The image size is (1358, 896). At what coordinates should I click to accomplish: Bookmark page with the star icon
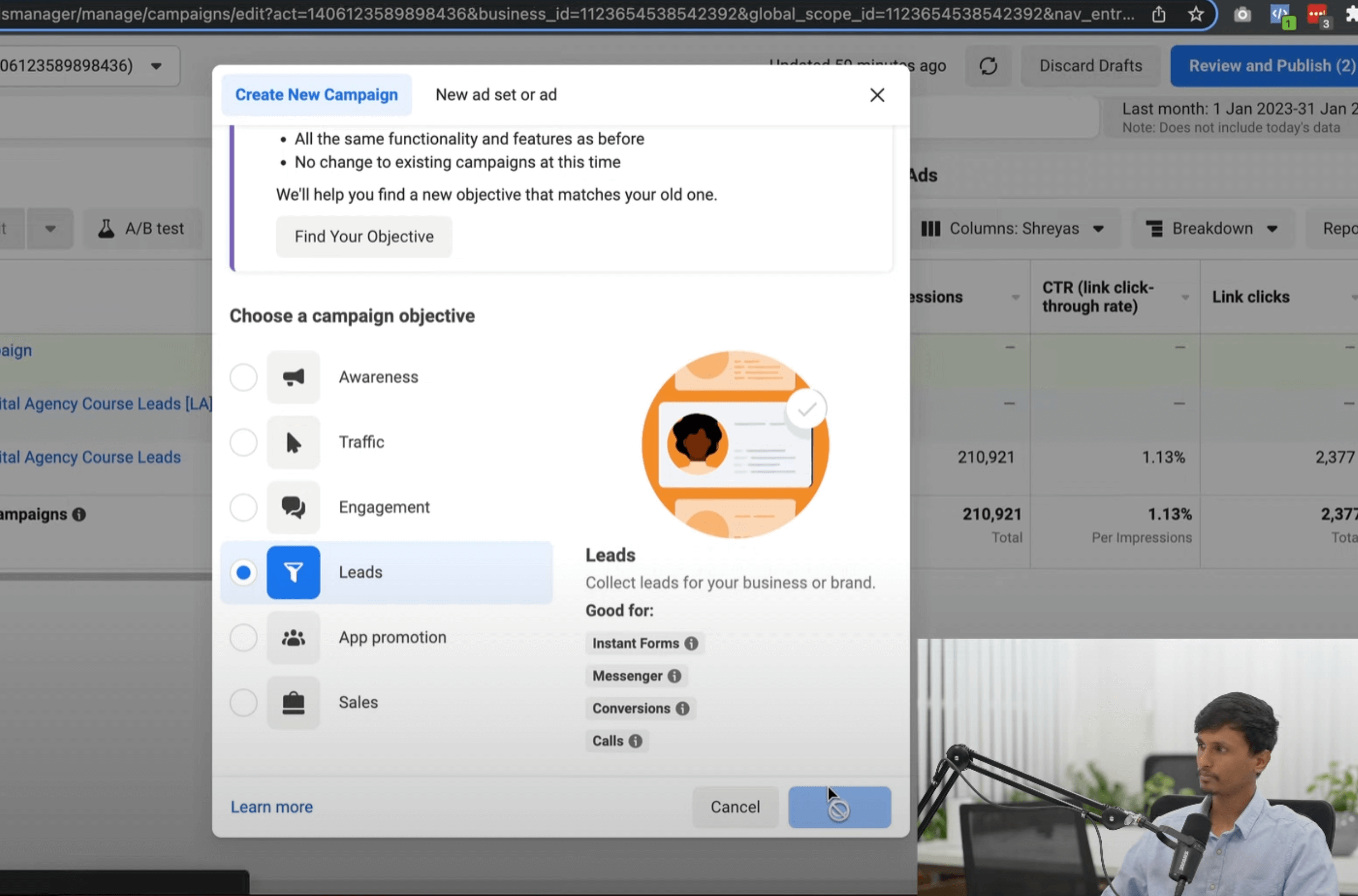pyautogui.click(x=1195, y=13)
